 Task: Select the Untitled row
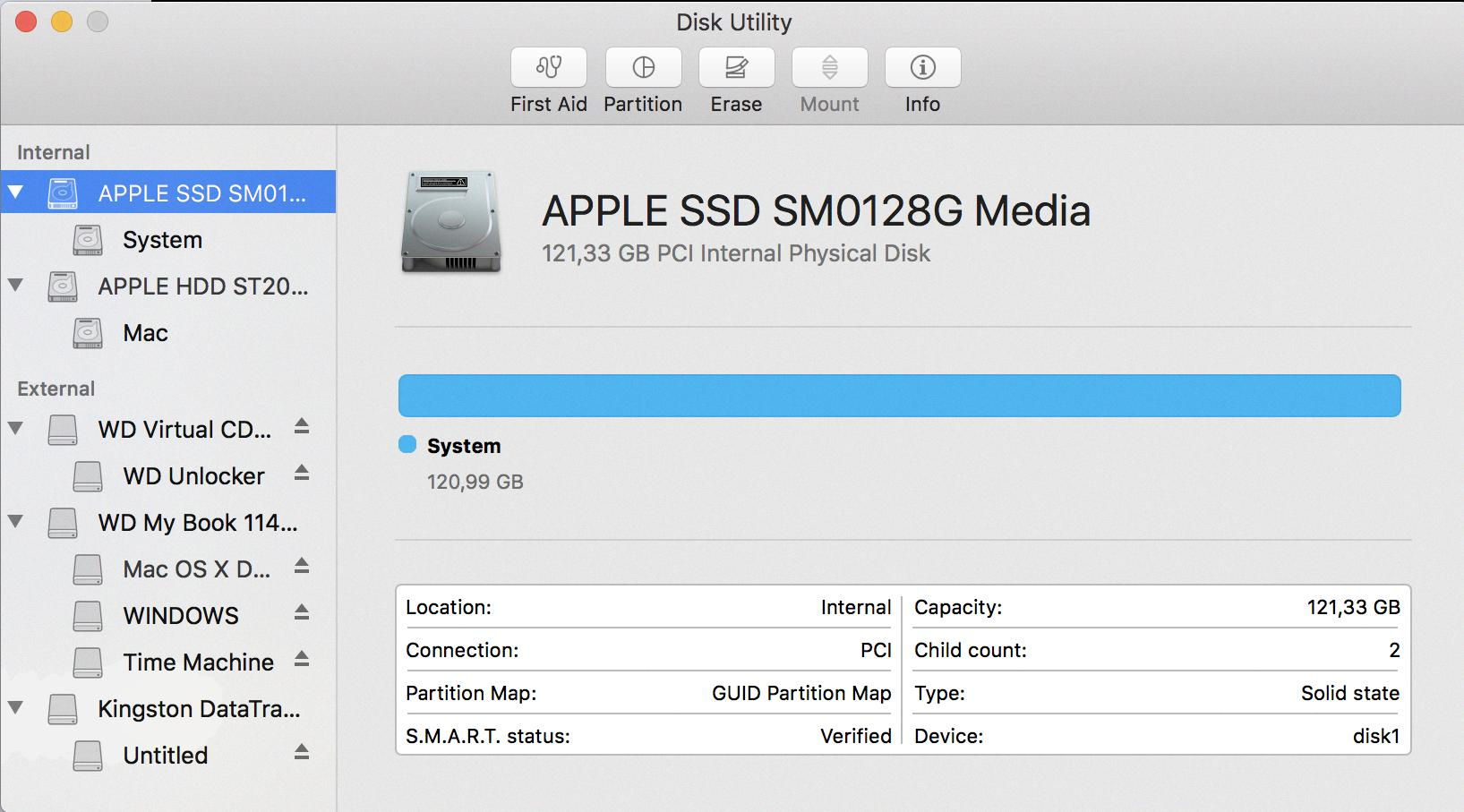point(168,756)
